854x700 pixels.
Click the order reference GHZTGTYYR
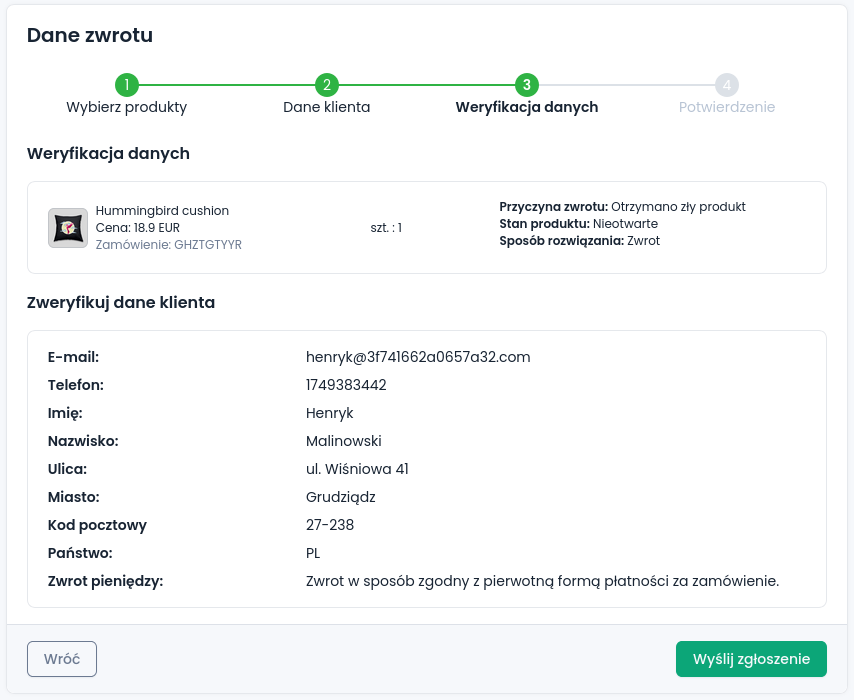click(x=169, y=244)
